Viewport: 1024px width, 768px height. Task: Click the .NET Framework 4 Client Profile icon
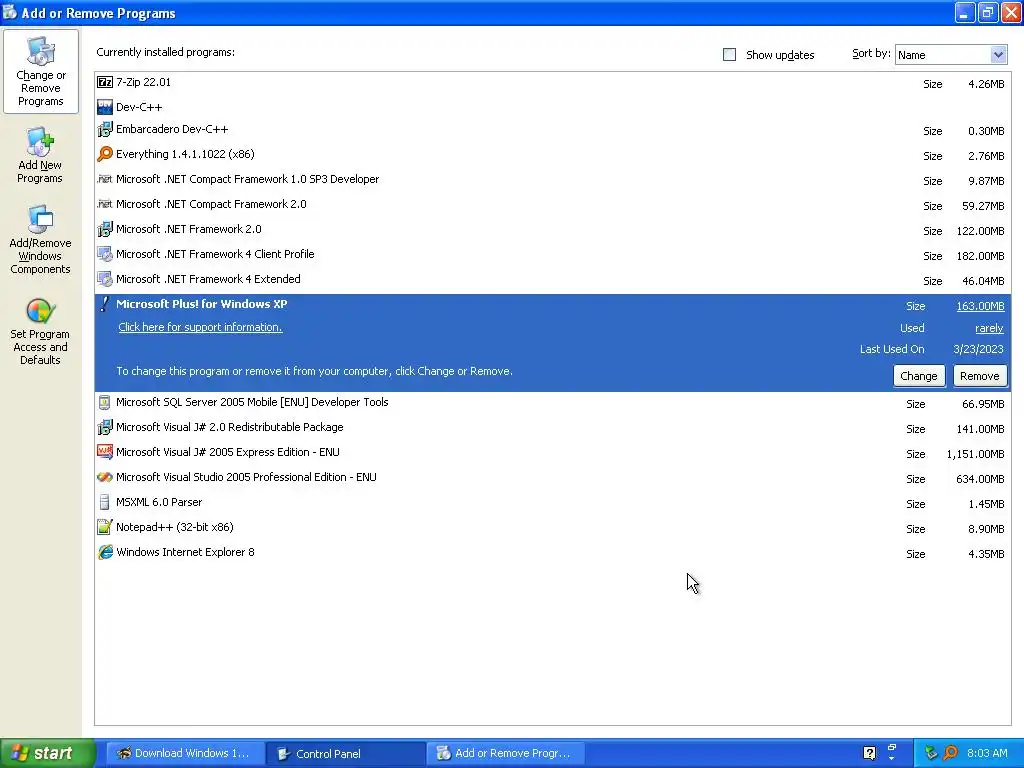point(104,254)
